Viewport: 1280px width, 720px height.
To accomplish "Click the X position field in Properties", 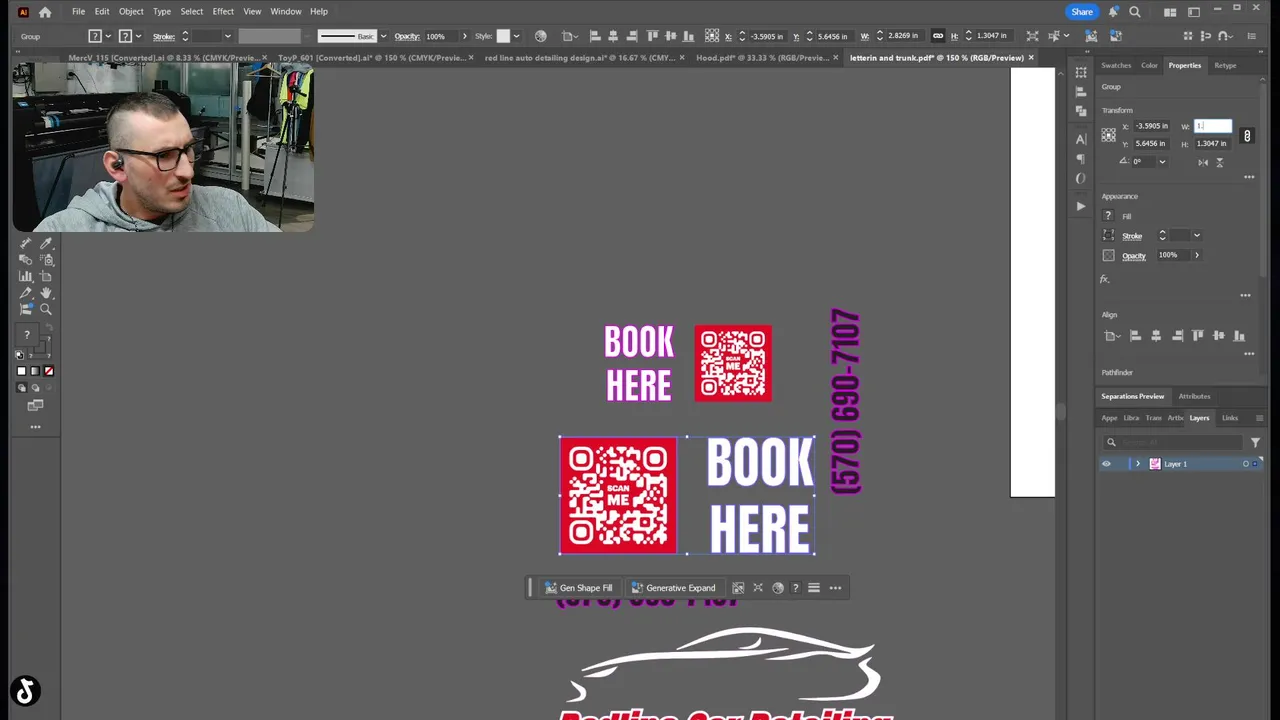I will click(x=1152, y=126).
